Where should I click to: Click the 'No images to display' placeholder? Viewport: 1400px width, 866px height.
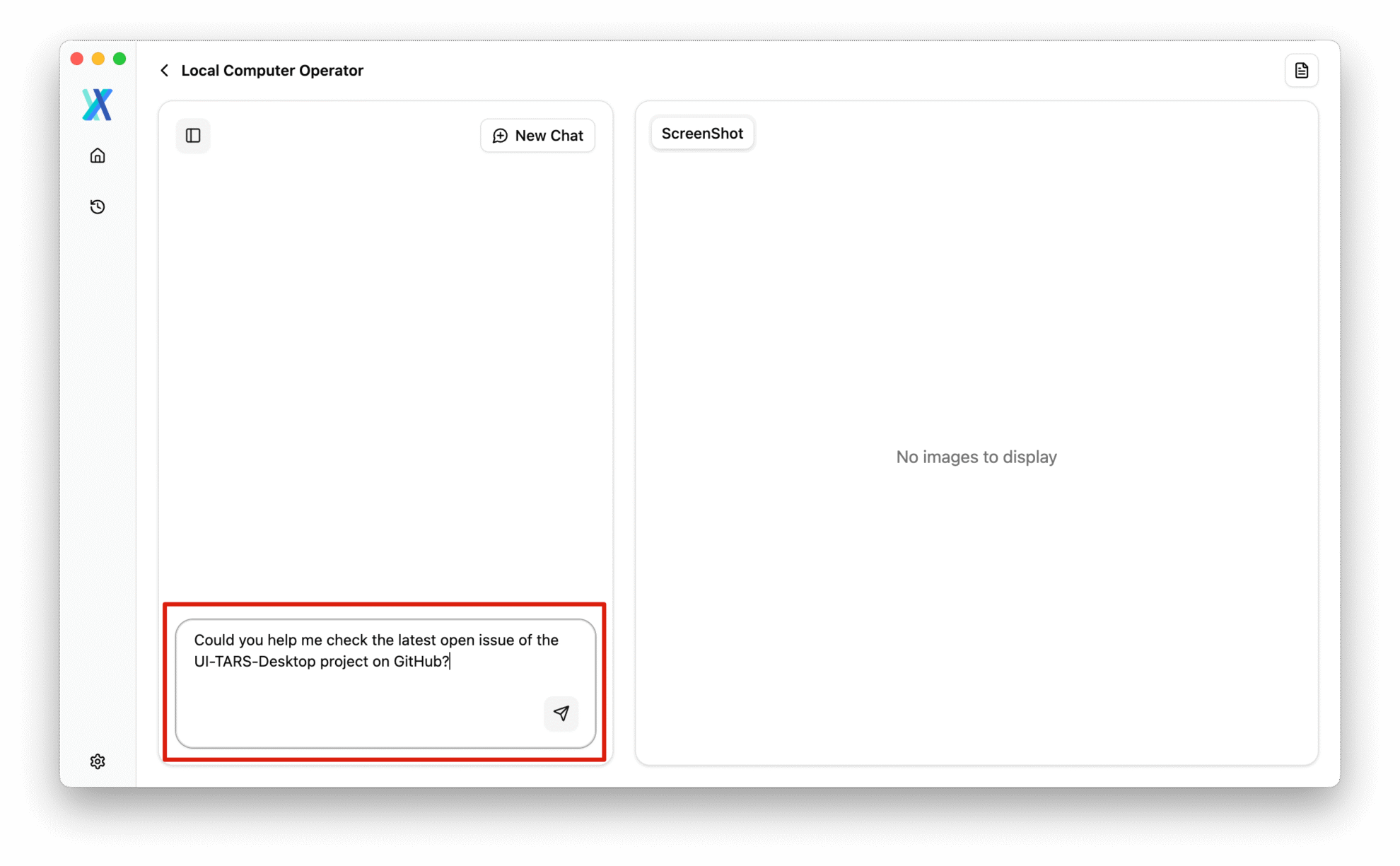976,457
